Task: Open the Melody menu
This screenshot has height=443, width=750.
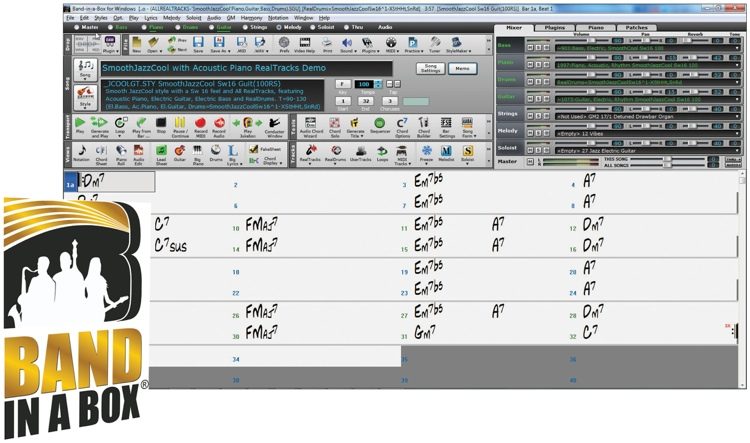Action: pyautogui.click(x=171, y=18)
